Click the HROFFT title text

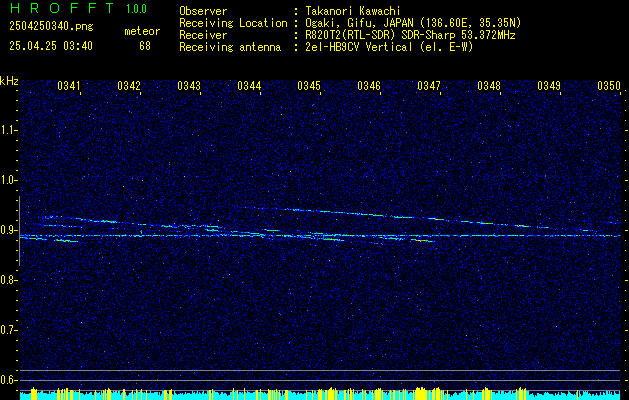coord(61,8)
